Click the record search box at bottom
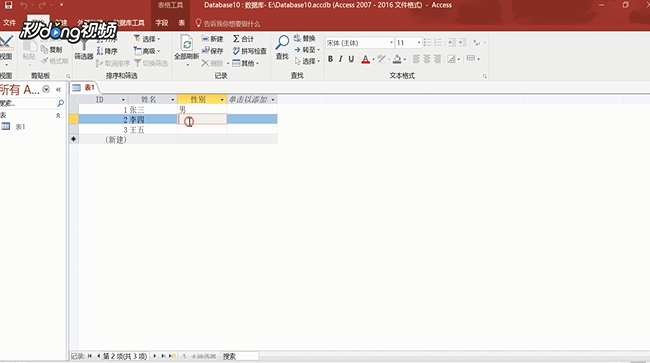 [x=240, y=356]
